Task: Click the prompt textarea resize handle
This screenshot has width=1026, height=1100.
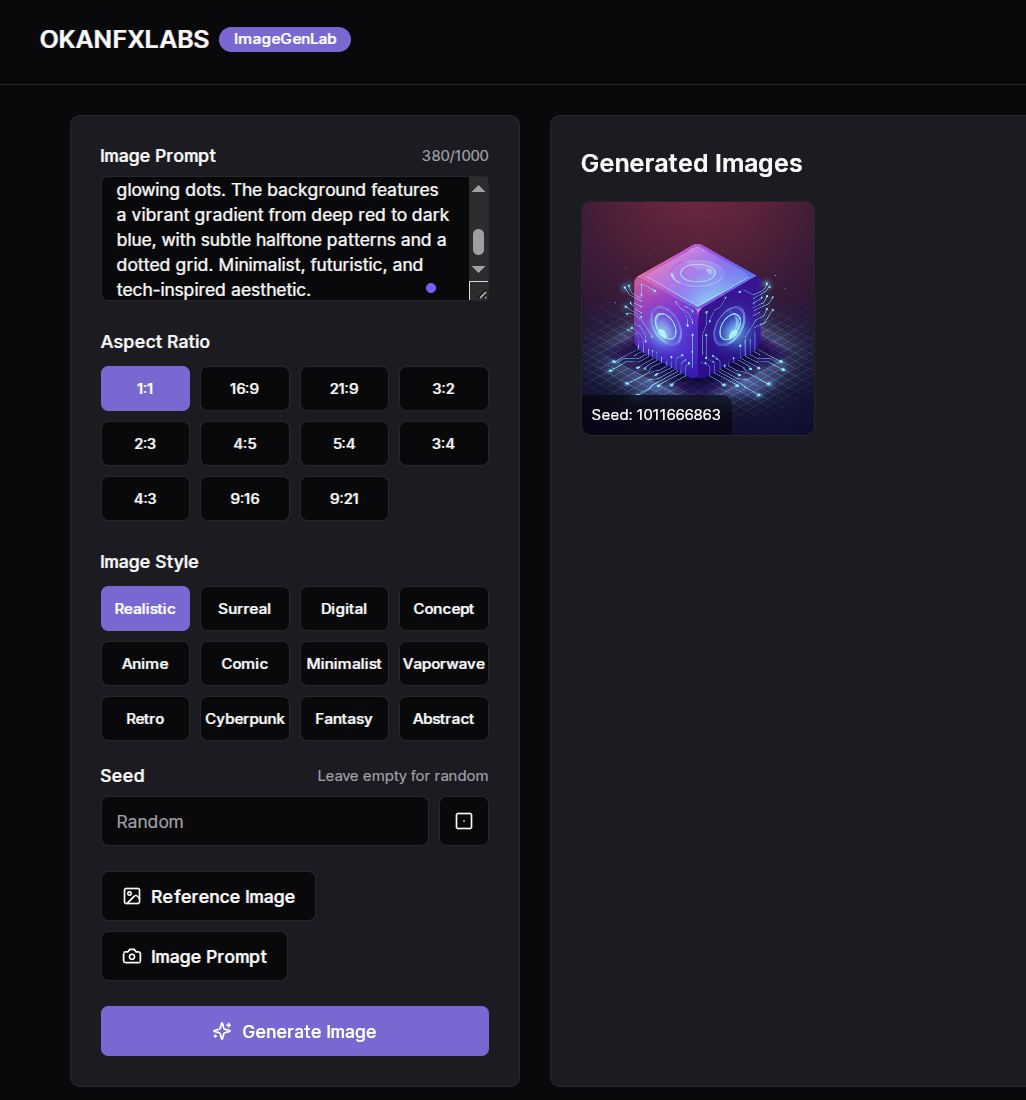Action: point(479,292)
